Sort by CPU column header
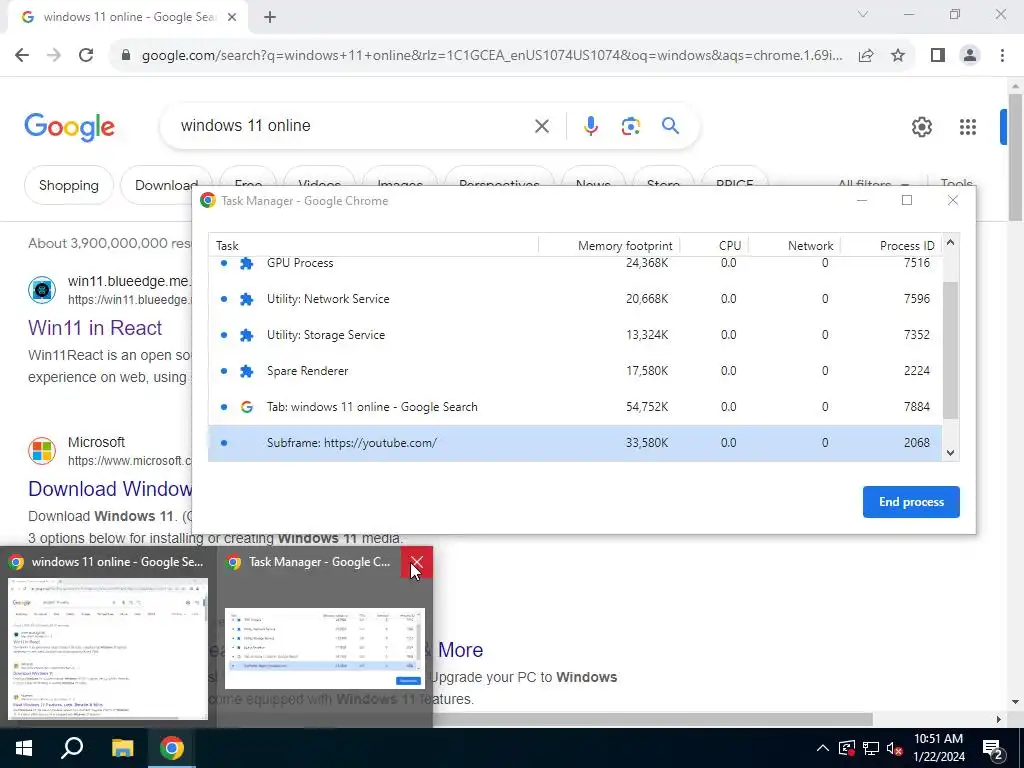The height and width of the screenshot is (768, 1024). pyautogui.click(x=714, y=246)
